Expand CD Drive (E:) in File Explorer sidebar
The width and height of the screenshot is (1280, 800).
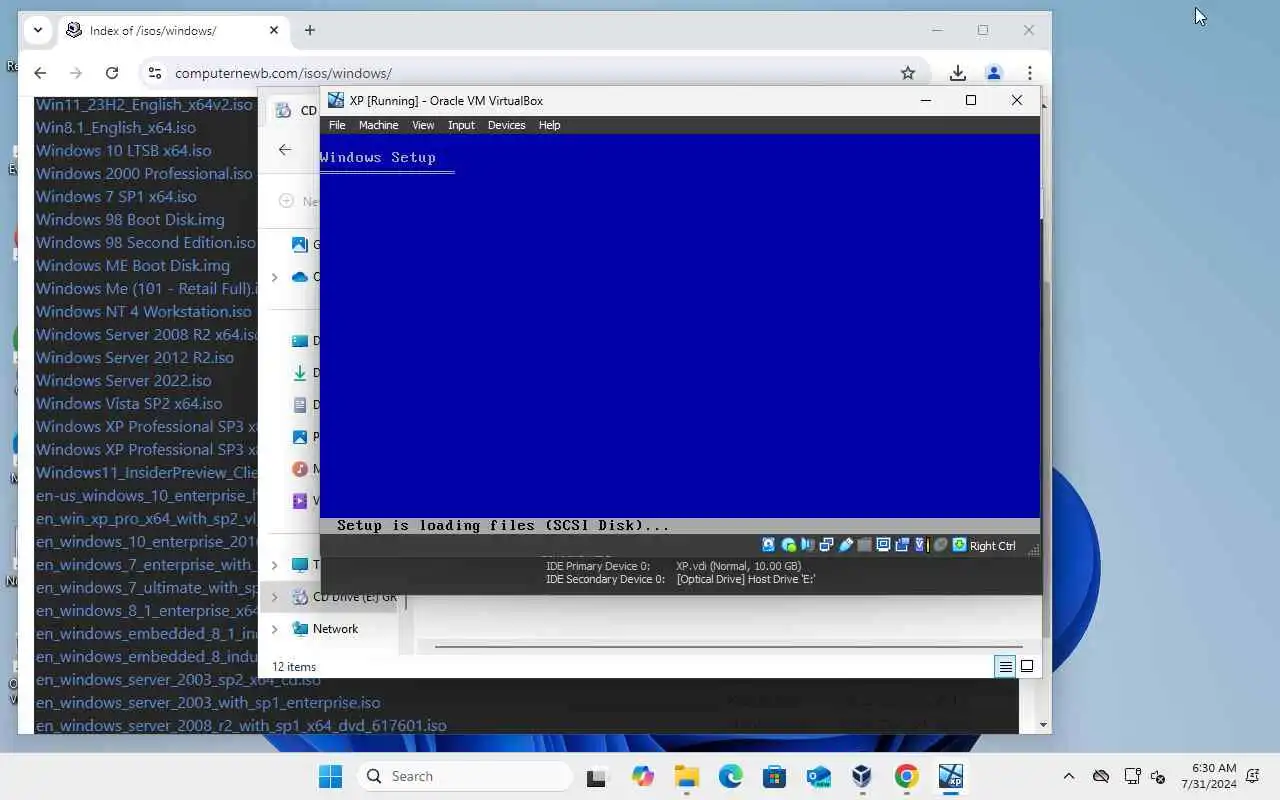point(275,597)
